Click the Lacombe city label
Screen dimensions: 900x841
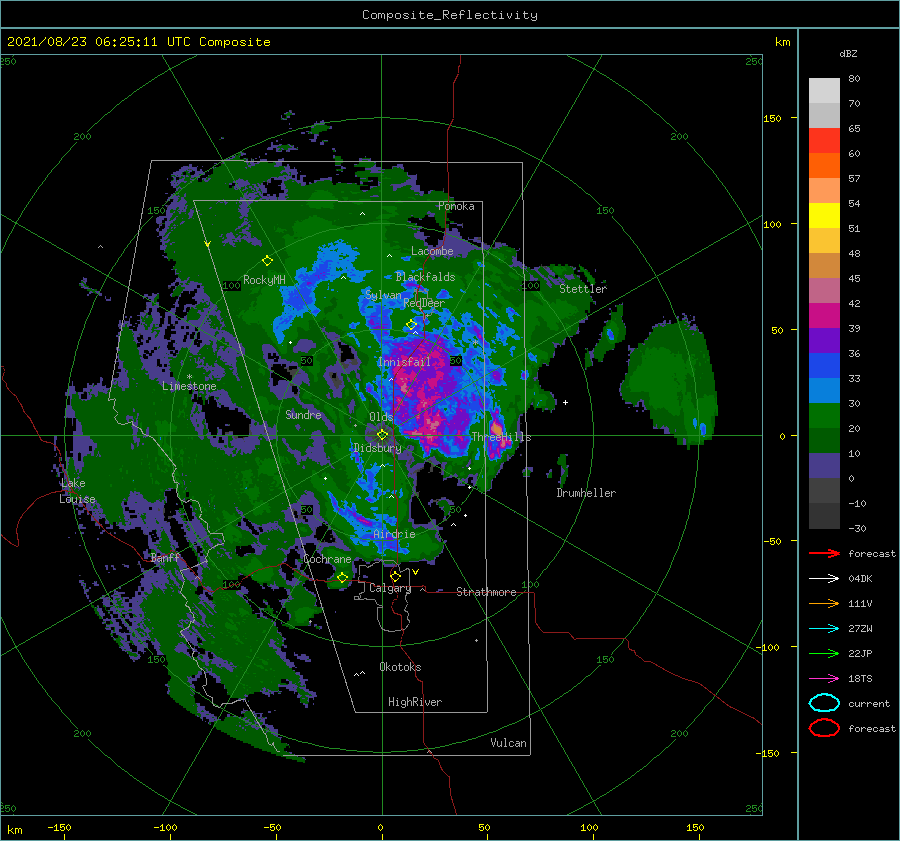pyautogui.click(x=432, y=251)
